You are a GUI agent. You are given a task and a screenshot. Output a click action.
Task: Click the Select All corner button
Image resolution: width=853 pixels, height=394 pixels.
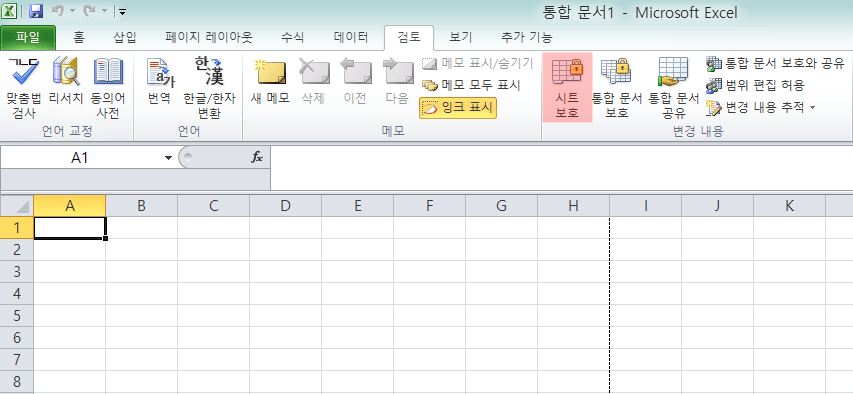pos(17,206)
